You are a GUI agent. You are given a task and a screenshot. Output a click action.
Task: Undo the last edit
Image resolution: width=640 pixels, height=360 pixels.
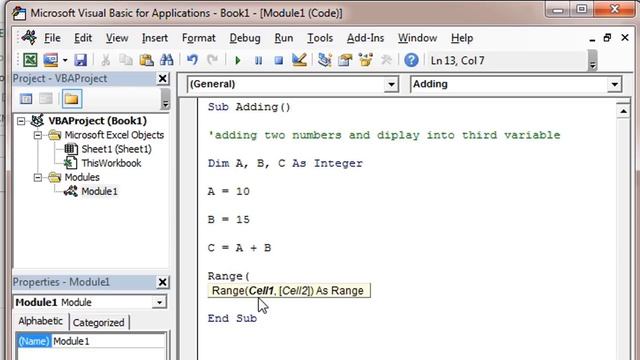pyautogui.click(x=192, y=60)
